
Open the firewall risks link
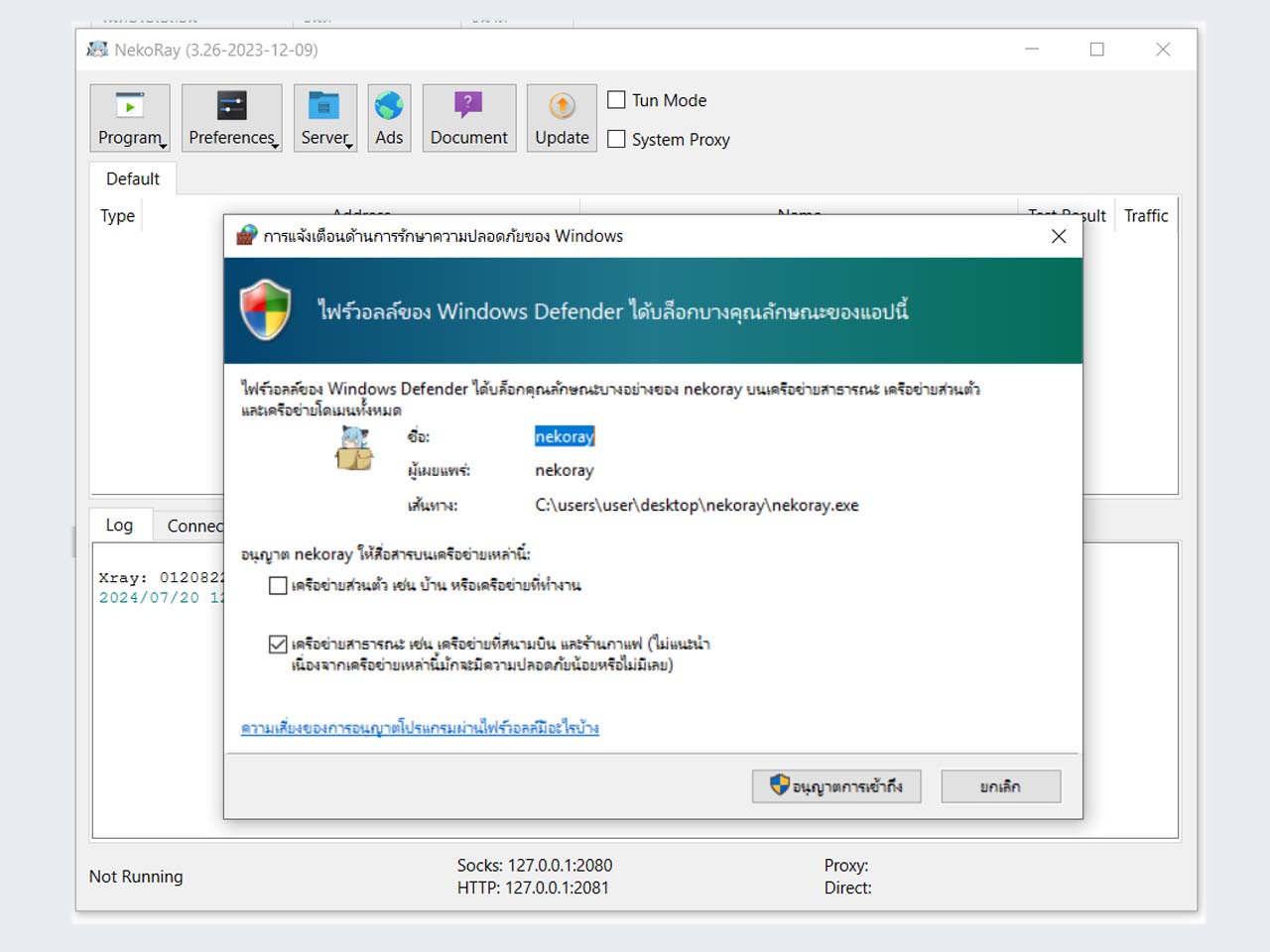pyautogui.click(x=420, y=728)
